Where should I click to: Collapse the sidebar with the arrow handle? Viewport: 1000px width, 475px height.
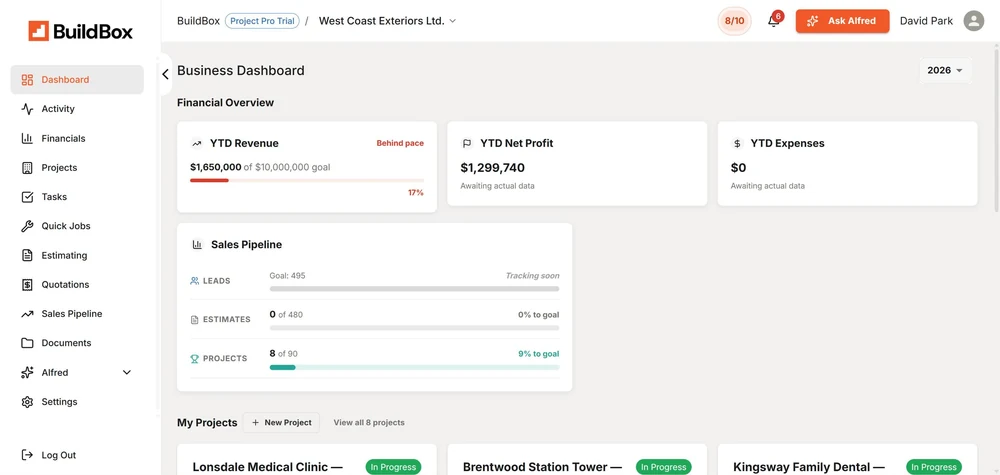pyautogui.click(x=165, y=75)
